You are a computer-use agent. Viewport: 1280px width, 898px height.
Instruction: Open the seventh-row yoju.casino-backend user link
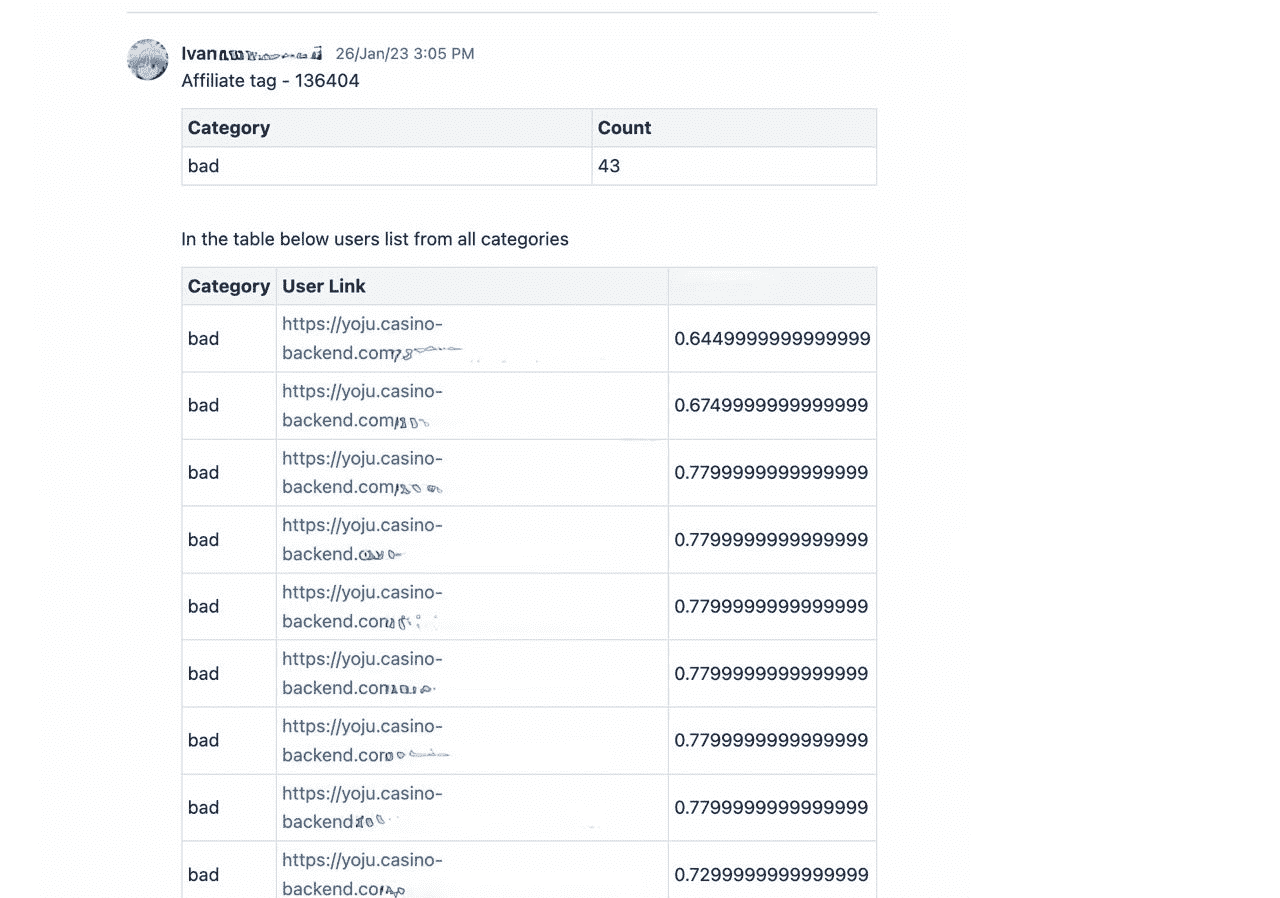(365, 740)
